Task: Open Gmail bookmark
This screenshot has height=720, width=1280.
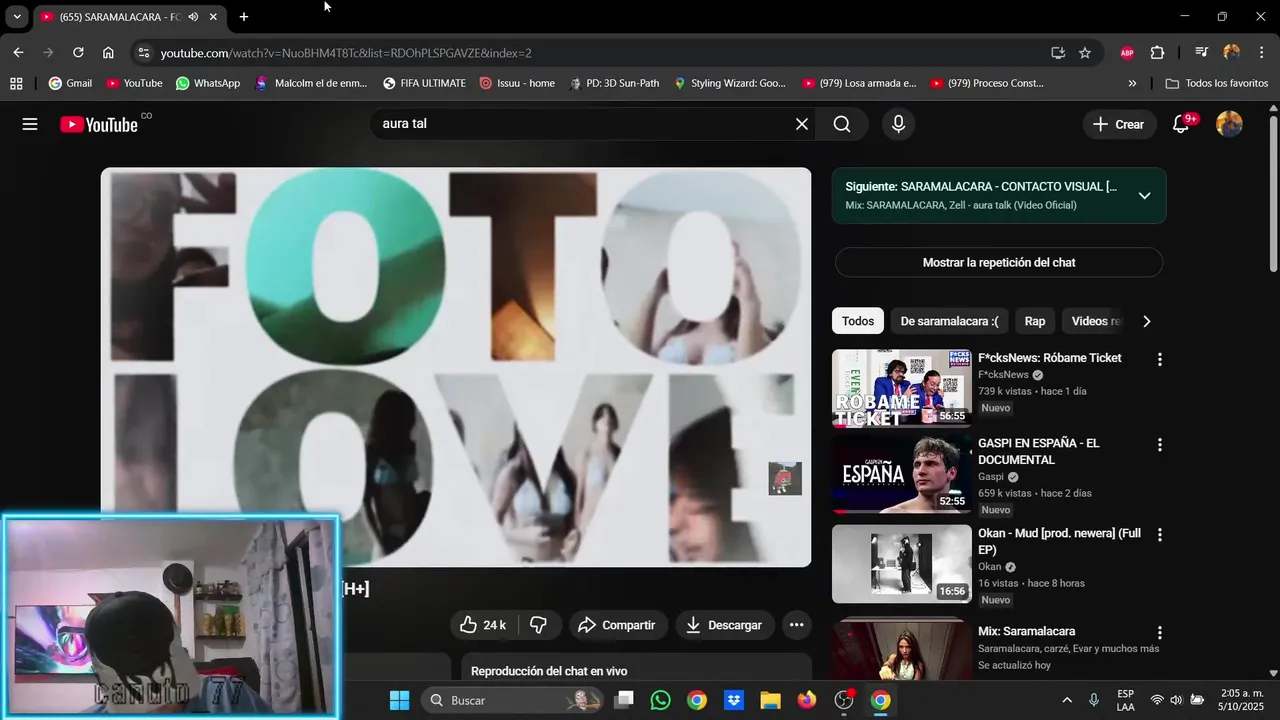Action: click(70, 83)
